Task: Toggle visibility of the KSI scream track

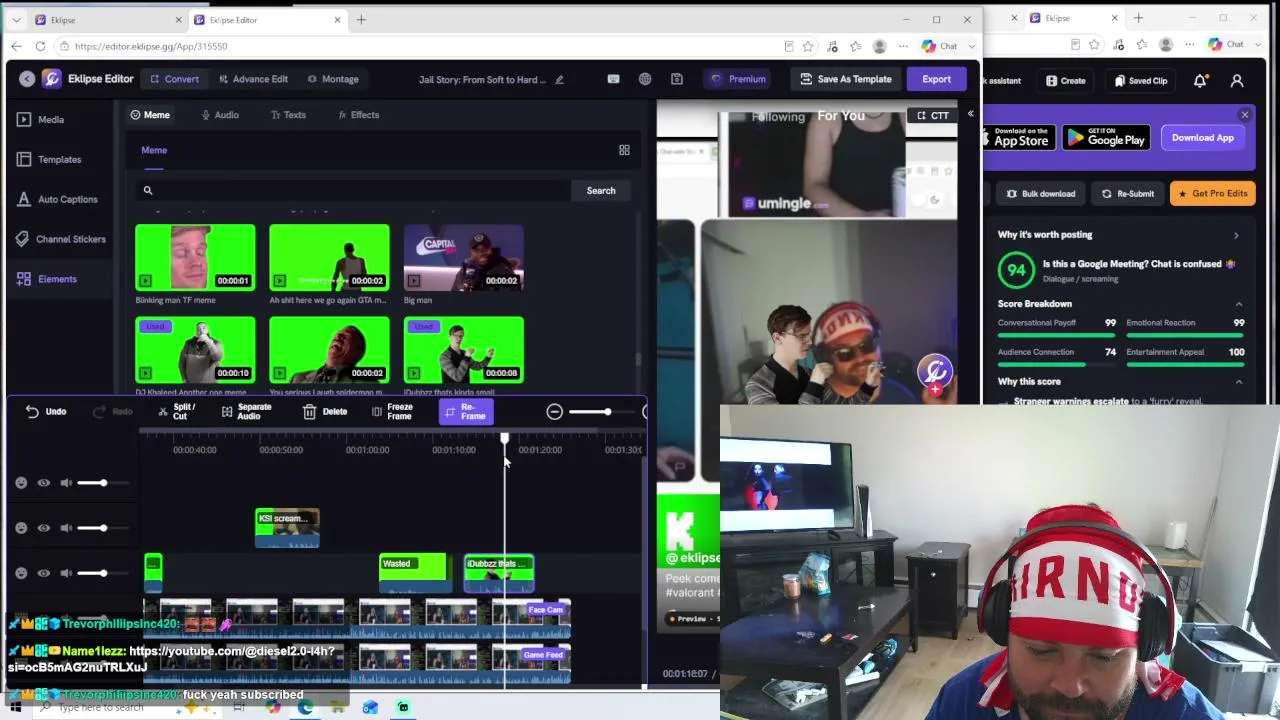Action: pos(44,528)
